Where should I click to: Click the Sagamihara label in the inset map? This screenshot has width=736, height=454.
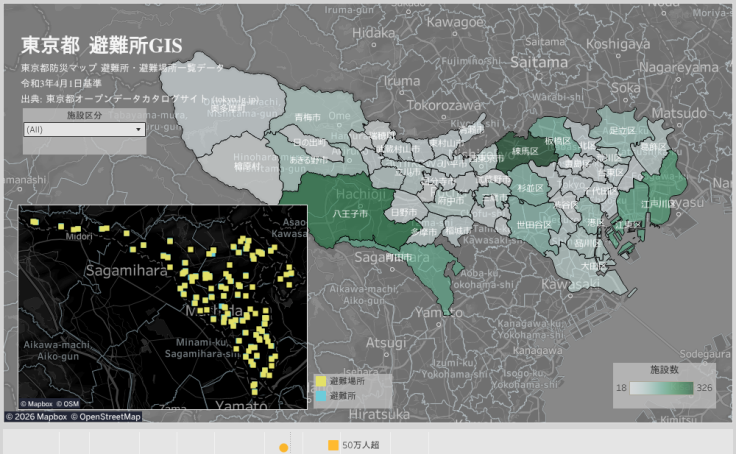tap(126, 271)
